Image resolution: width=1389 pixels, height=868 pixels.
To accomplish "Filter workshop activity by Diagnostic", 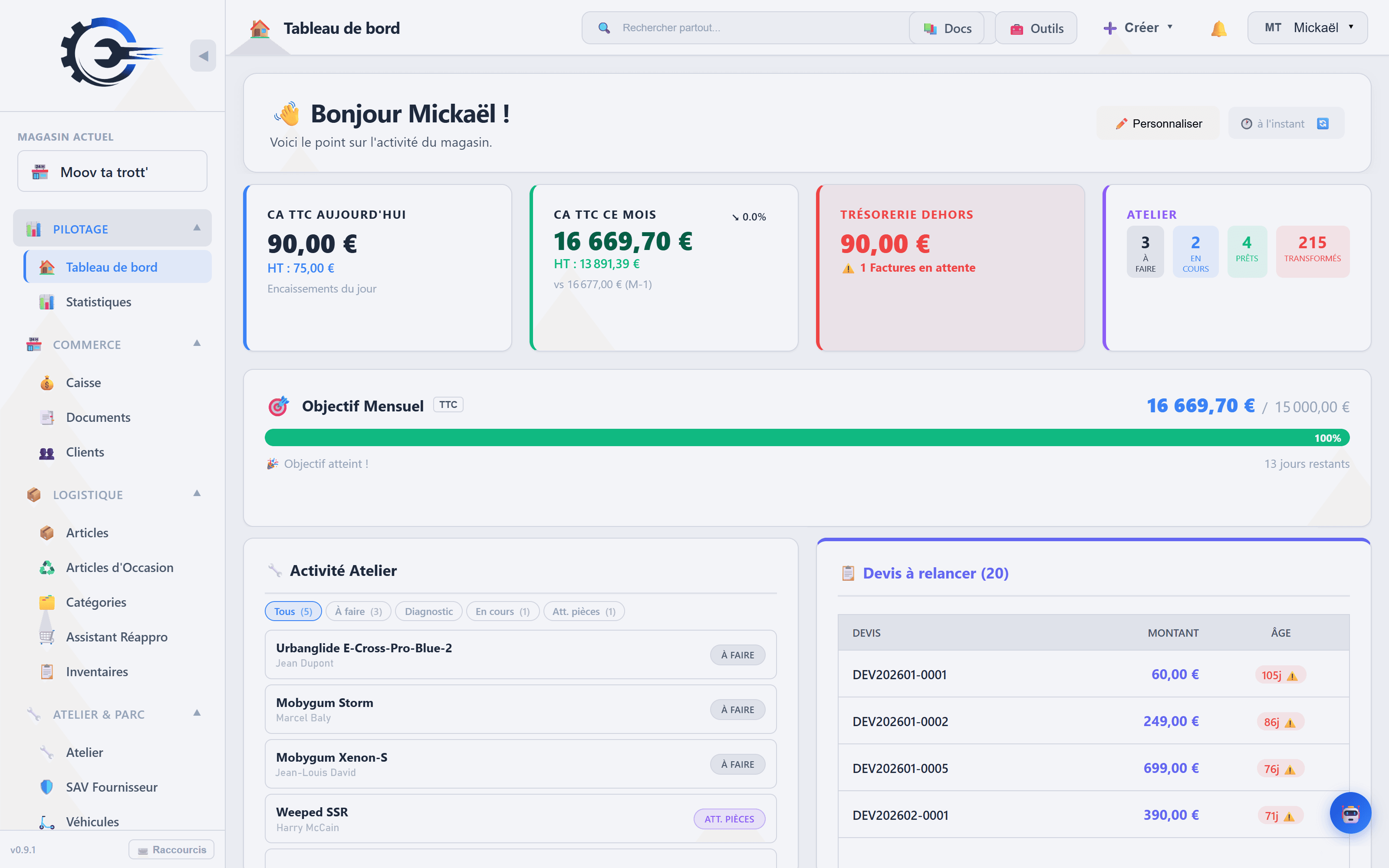I will [x=429, y=612].
